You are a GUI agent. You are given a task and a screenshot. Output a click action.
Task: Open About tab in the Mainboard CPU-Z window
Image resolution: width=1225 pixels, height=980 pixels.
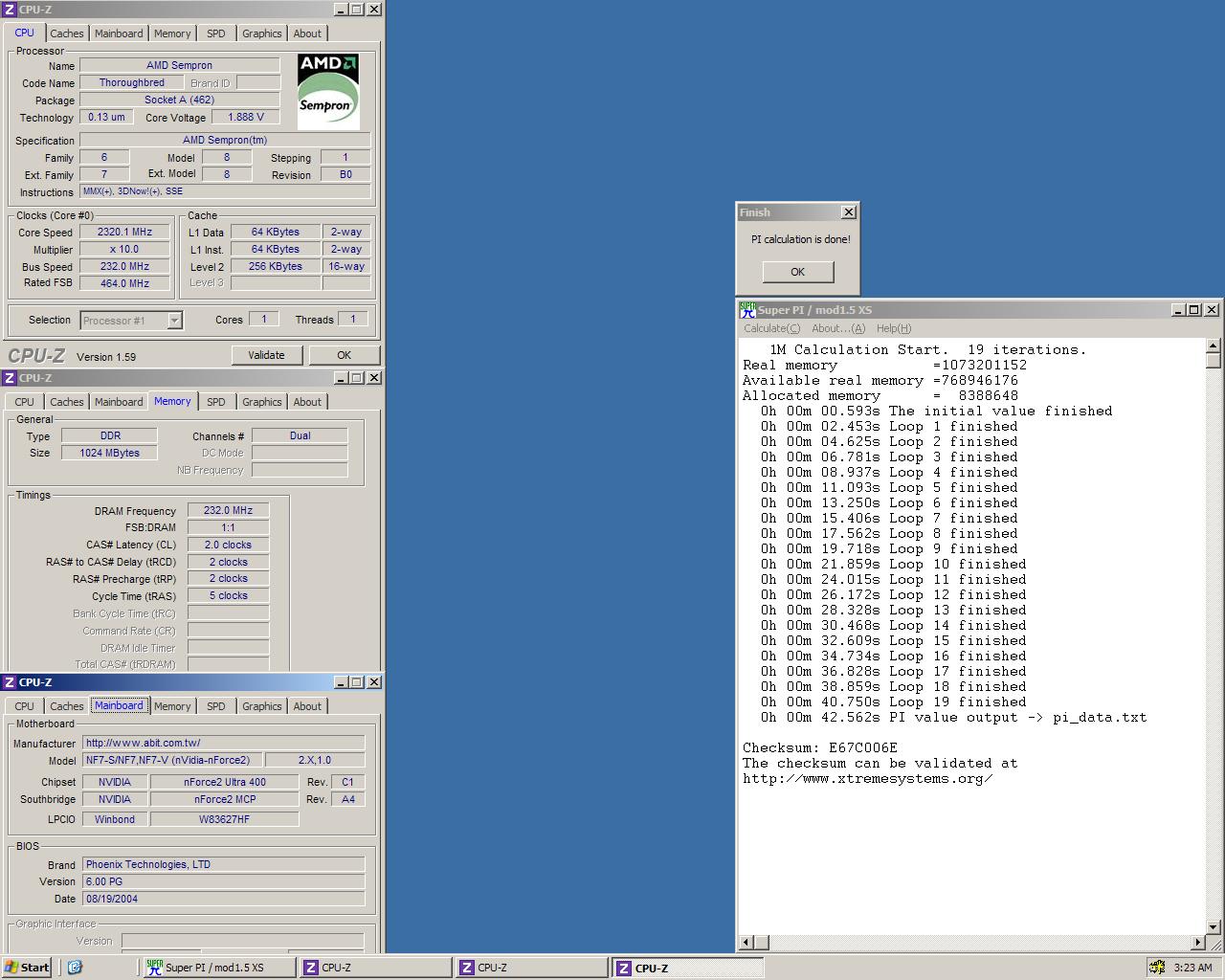click(307, 706)
